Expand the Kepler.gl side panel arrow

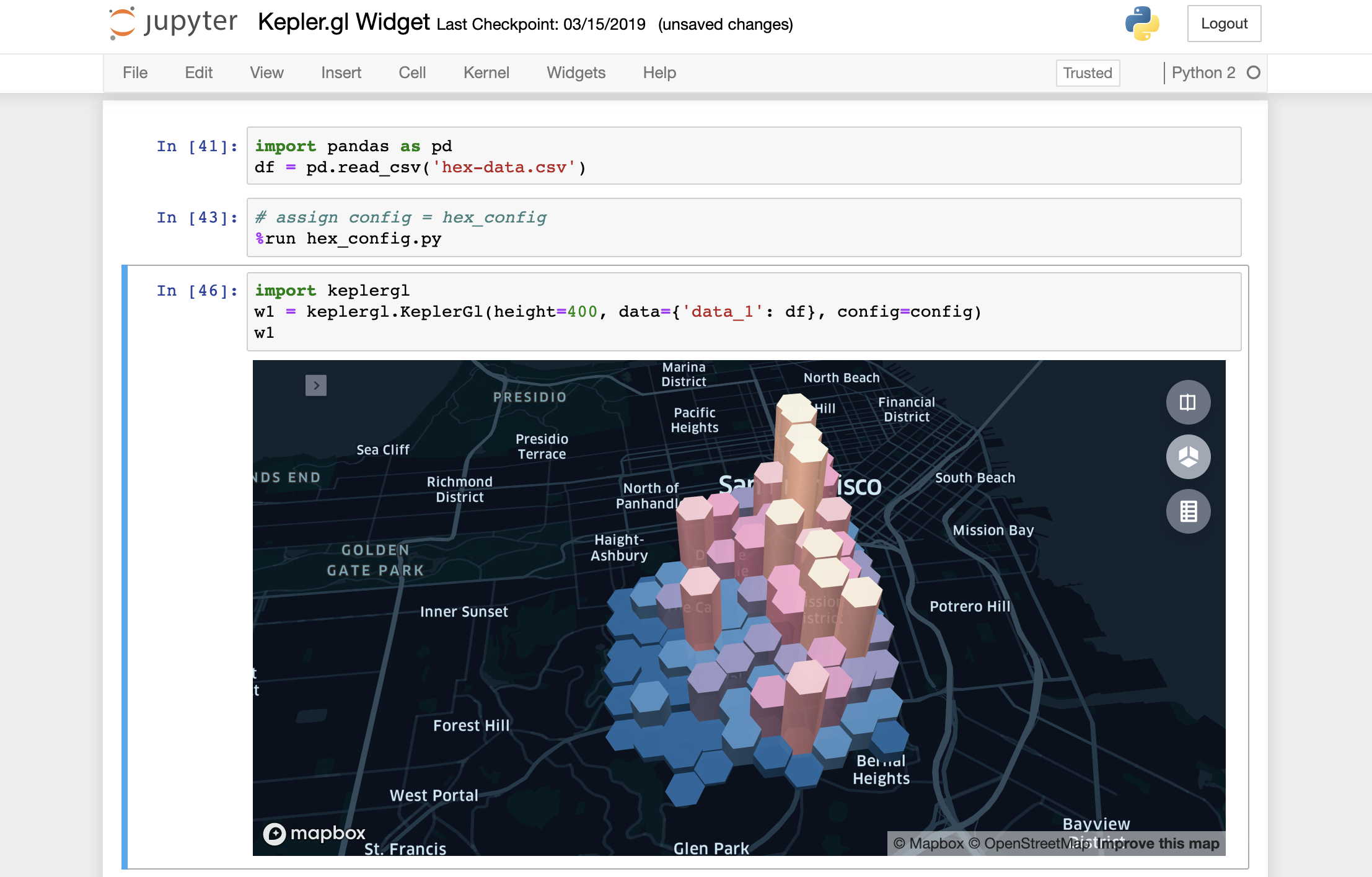(x=316, y=386)
